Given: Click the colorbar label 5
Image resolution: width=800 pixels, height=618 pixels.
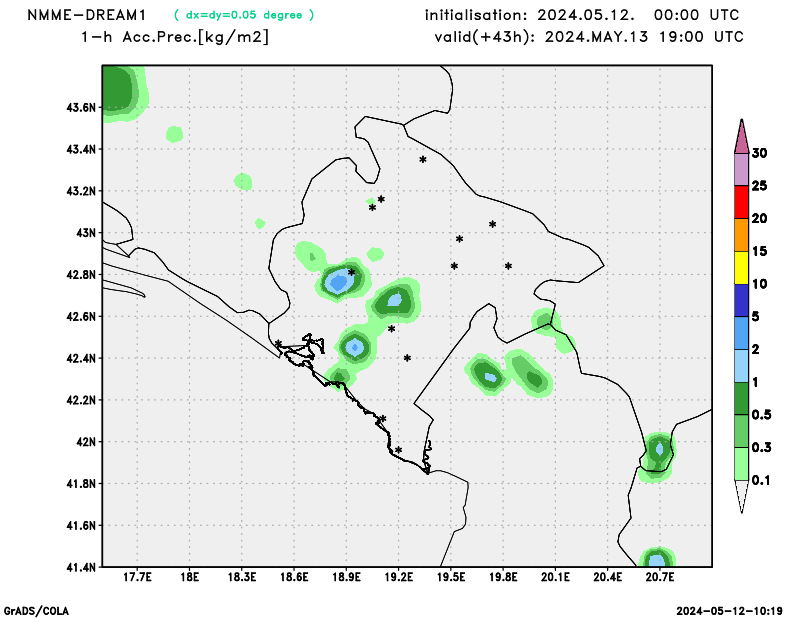Looking at the screenshot, I should tap(756, 316).
